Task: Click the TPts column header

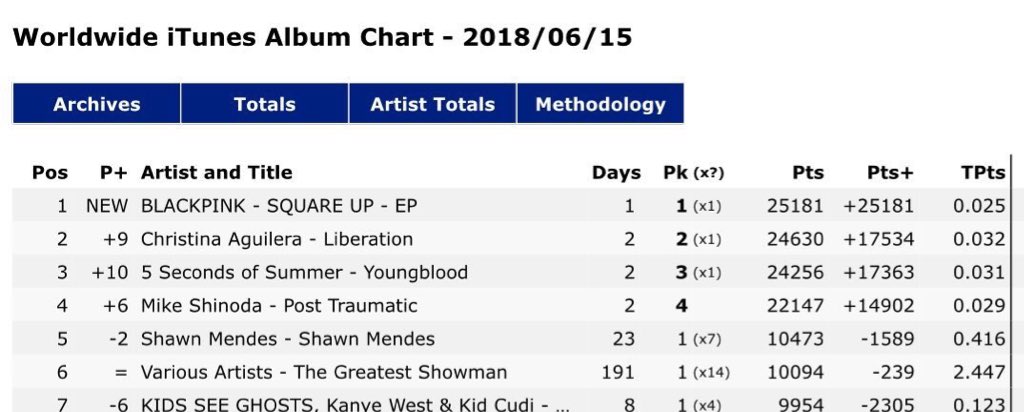Action: [x=982, y=172]
